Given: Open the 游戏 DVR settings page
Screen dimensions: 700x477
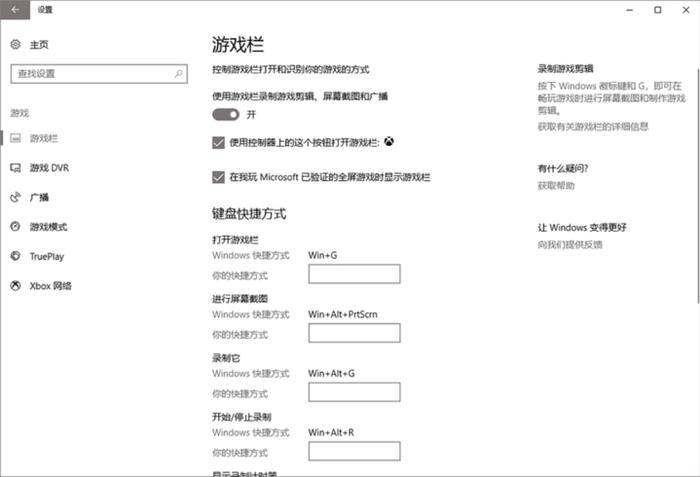Looking at the screenshot, I should (49, 168).
